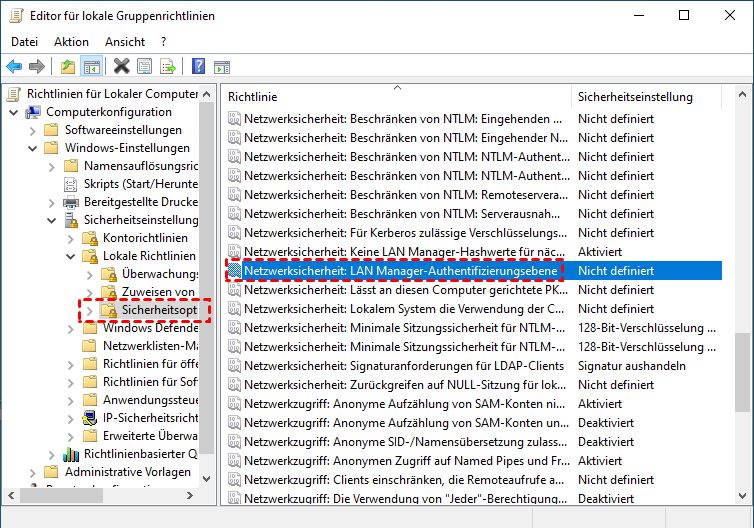754x528 pixels.
Task: Expand the Kontorichtlinien tree node
Action: click(x=70, y=238)
